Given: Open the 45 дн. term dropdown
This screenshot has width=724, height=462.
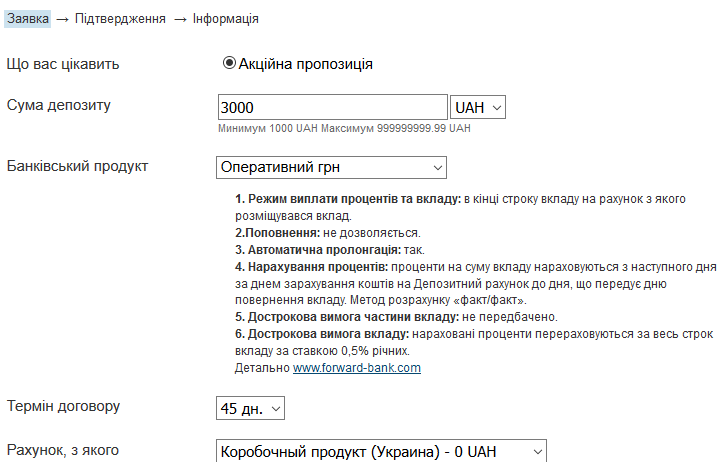Looking at the screenshot, I should point(250,408).
